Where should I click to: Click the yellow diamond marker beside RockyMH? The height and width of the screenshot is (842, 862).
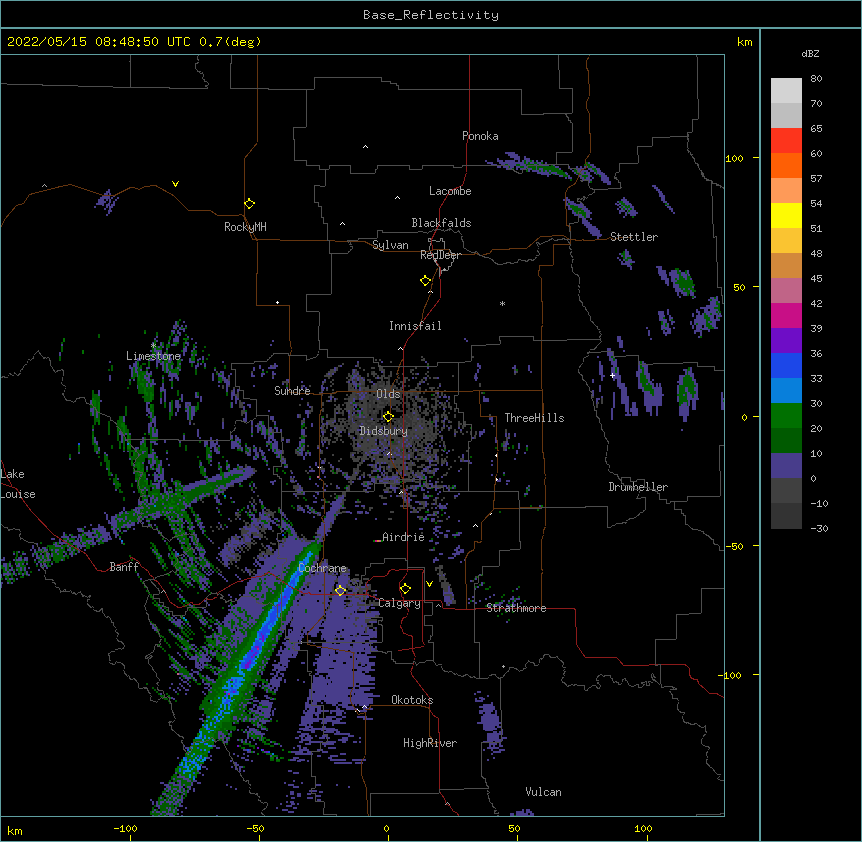point(250,204)
